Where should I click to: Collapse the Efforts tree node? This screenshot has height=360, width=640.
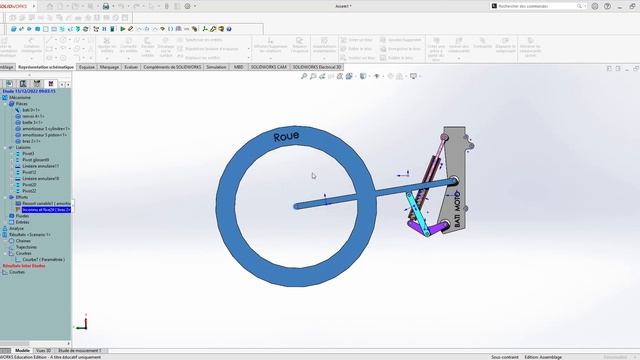pos(6,197)
